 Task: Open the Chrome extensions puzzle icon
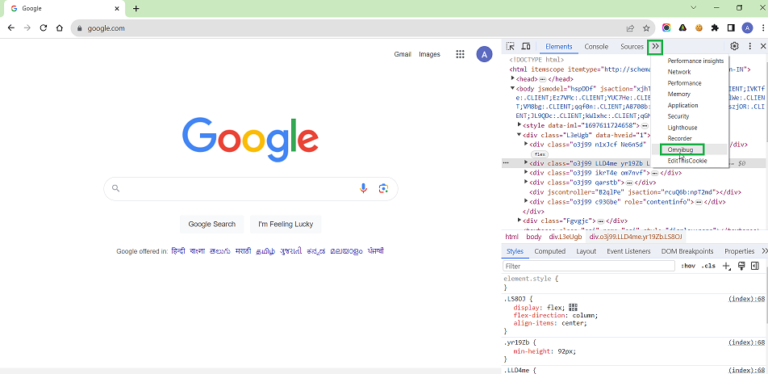coord(715,28)
